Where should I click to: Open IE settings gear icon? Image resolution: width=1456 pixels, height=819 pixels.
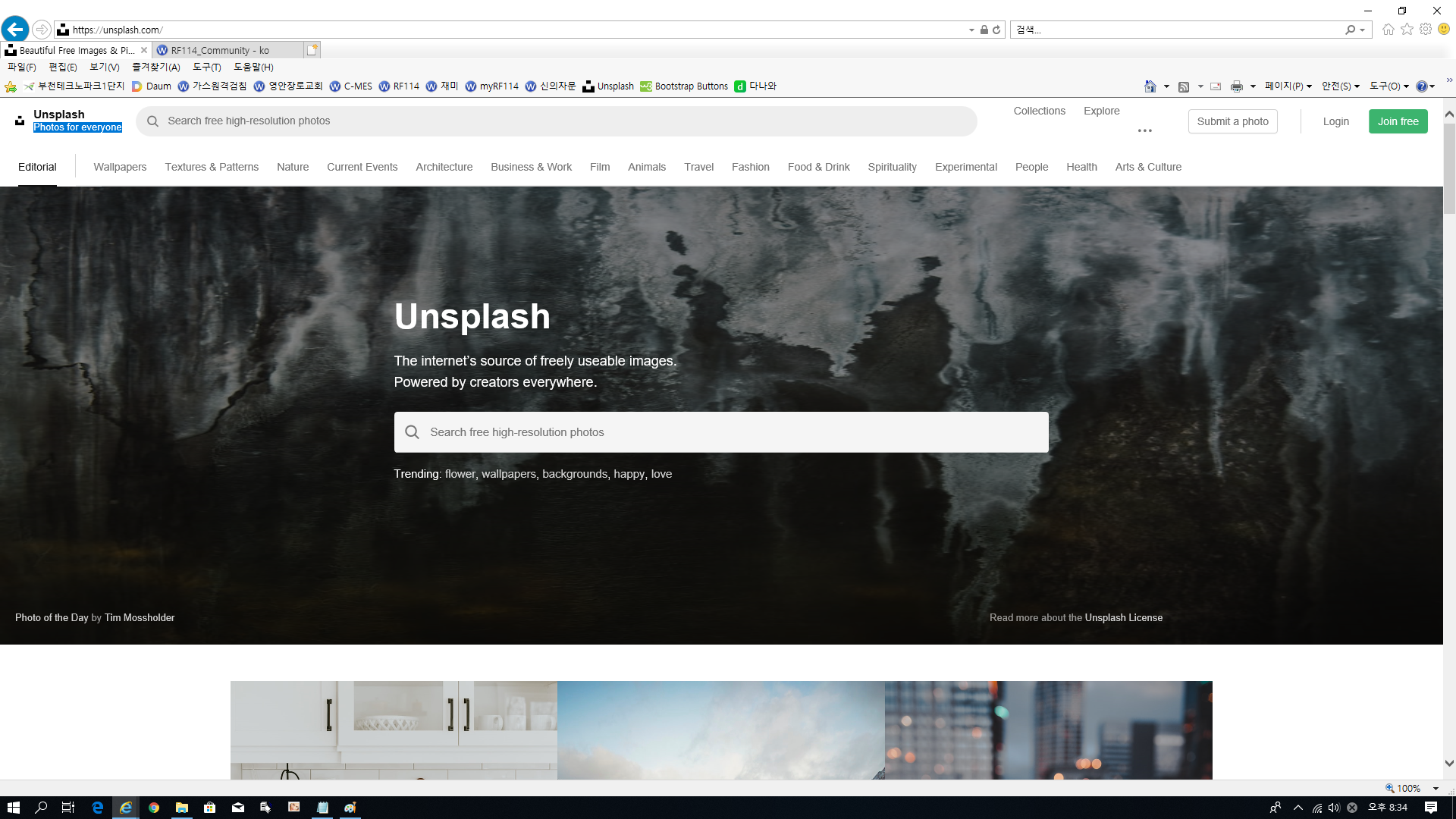(1426, 30)
